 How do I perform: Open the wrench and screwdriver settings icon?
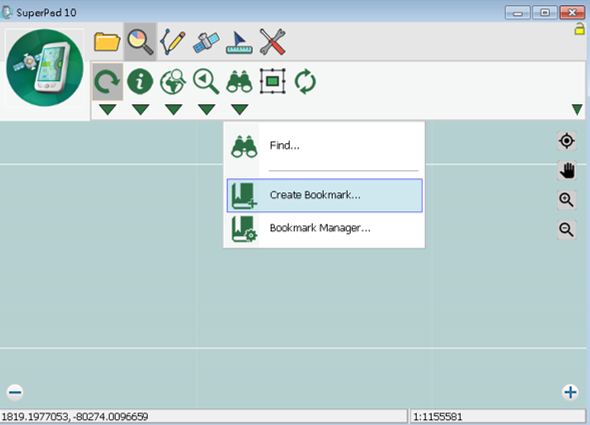pyautogui.click(x=272, y=42)
